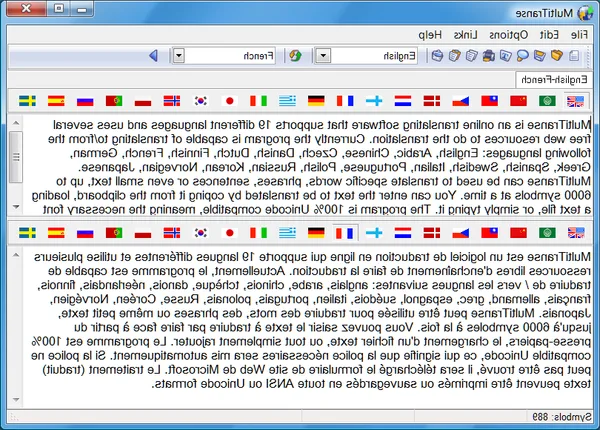
Task: Select China flag in source flag row
Action: point(518,101)
